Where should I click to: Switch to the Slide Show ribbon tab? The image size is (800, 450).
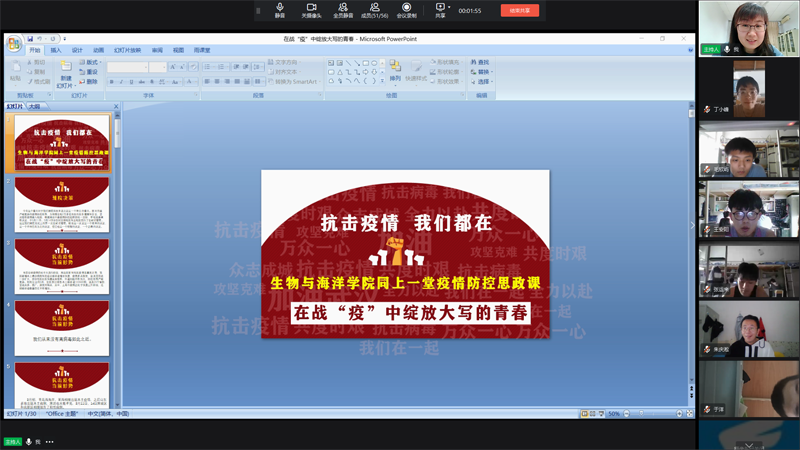pos(127,50)
